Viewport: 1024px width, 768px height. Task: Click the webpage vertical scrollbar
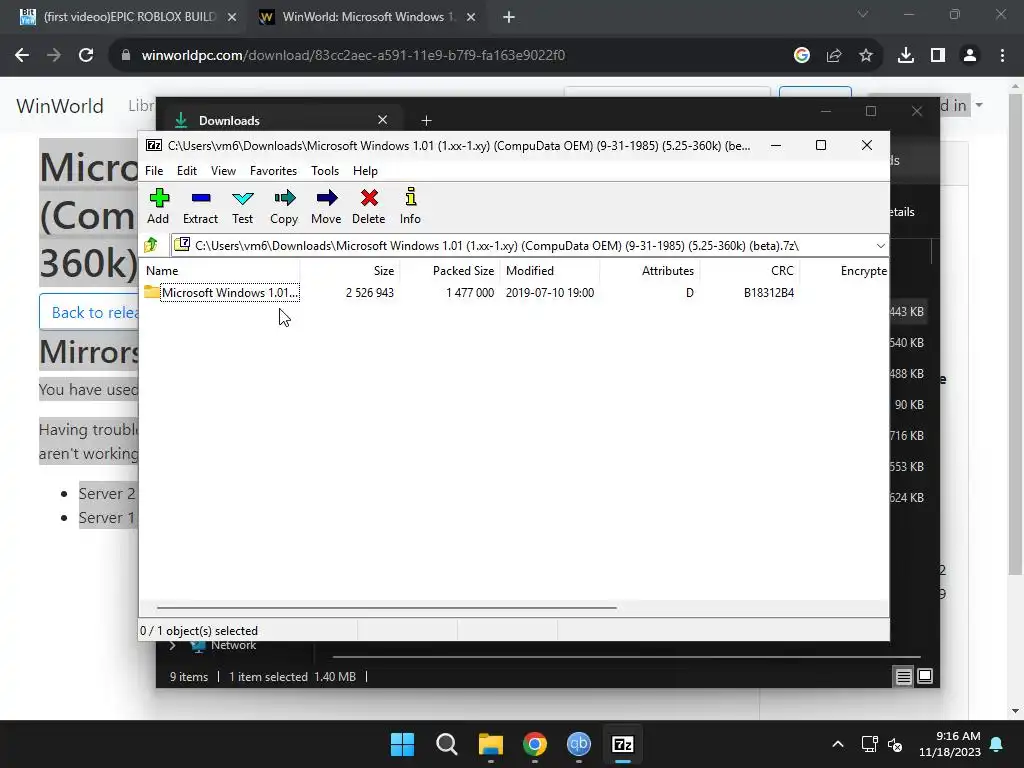[x=1015, y=334]
